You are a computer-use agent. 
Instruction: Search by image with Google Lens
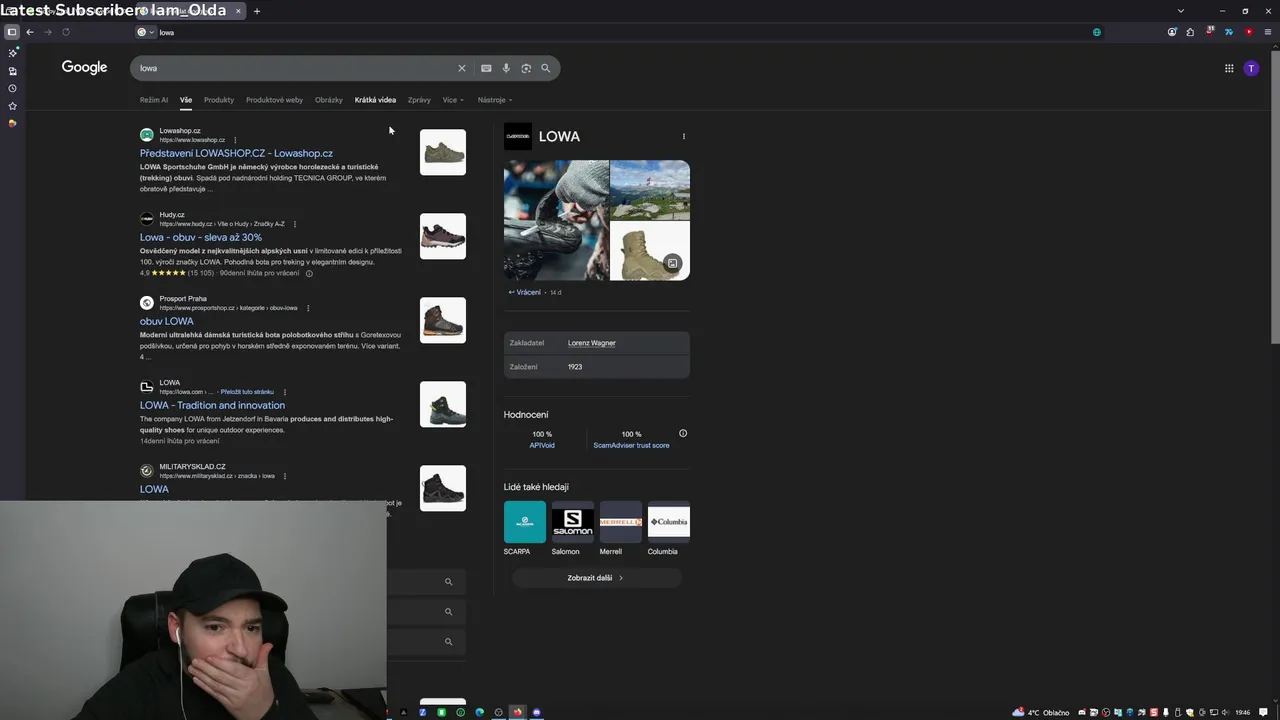tap(526, 68)
